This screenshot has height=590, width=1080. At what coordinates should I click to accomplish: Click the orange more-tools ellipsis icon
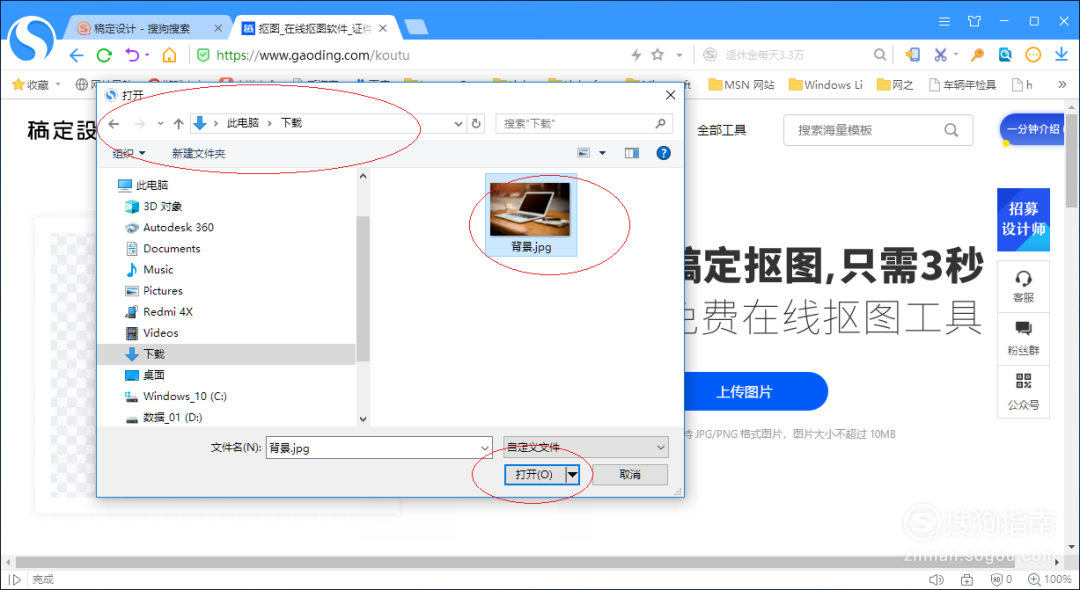click(1032, 54)
